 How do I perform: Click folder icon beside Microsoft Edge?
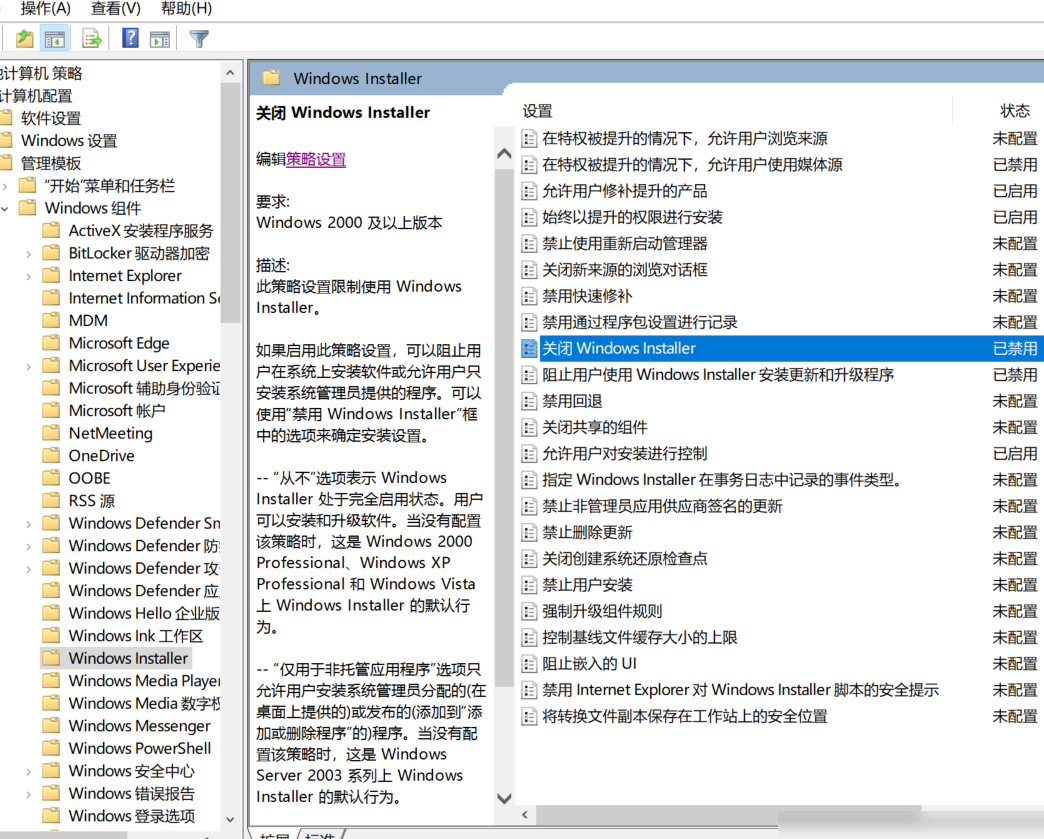(x=51, y=343)
